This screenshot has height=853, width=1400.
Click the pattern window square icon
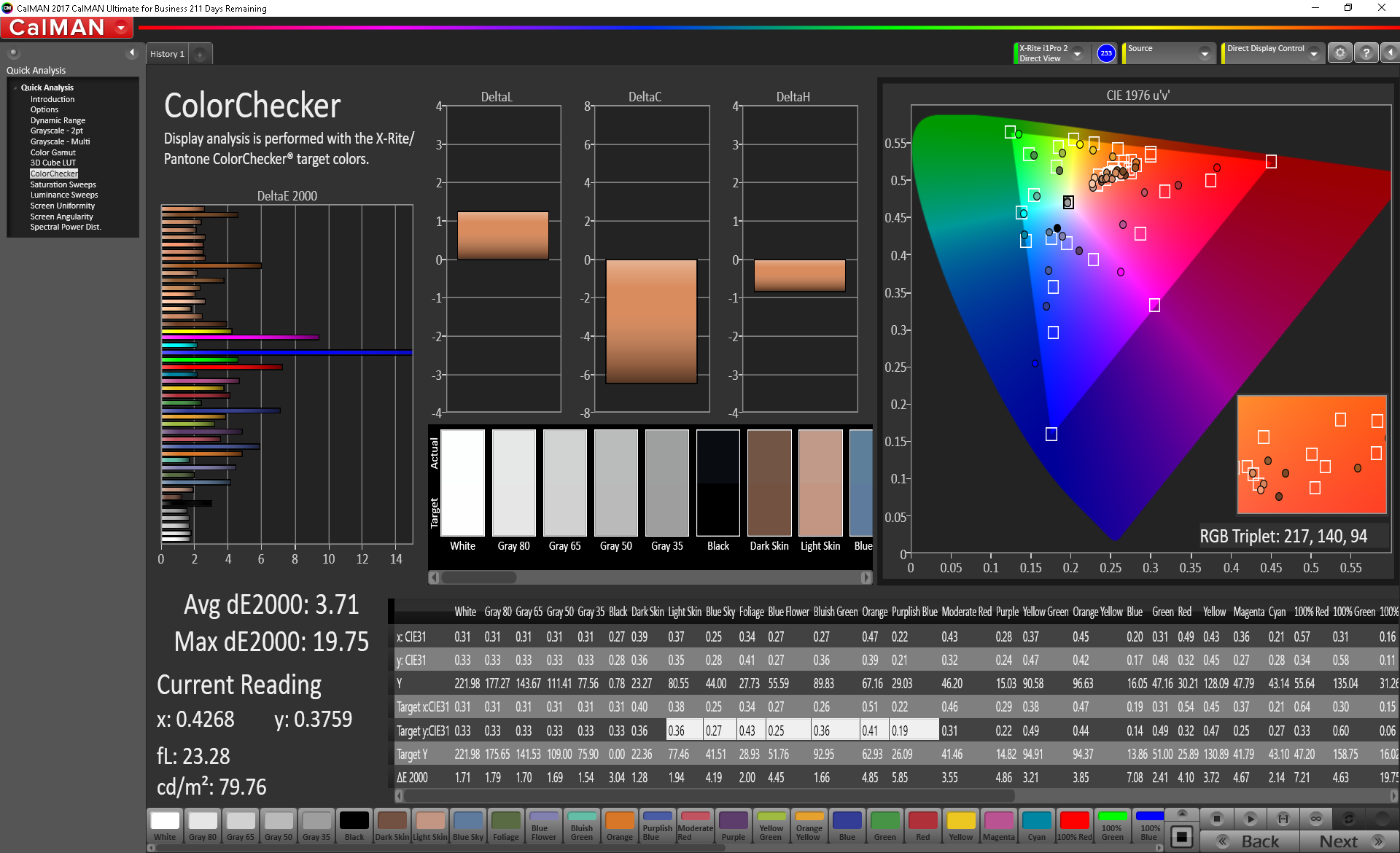pyautogui.click(x=1182, y=836)
